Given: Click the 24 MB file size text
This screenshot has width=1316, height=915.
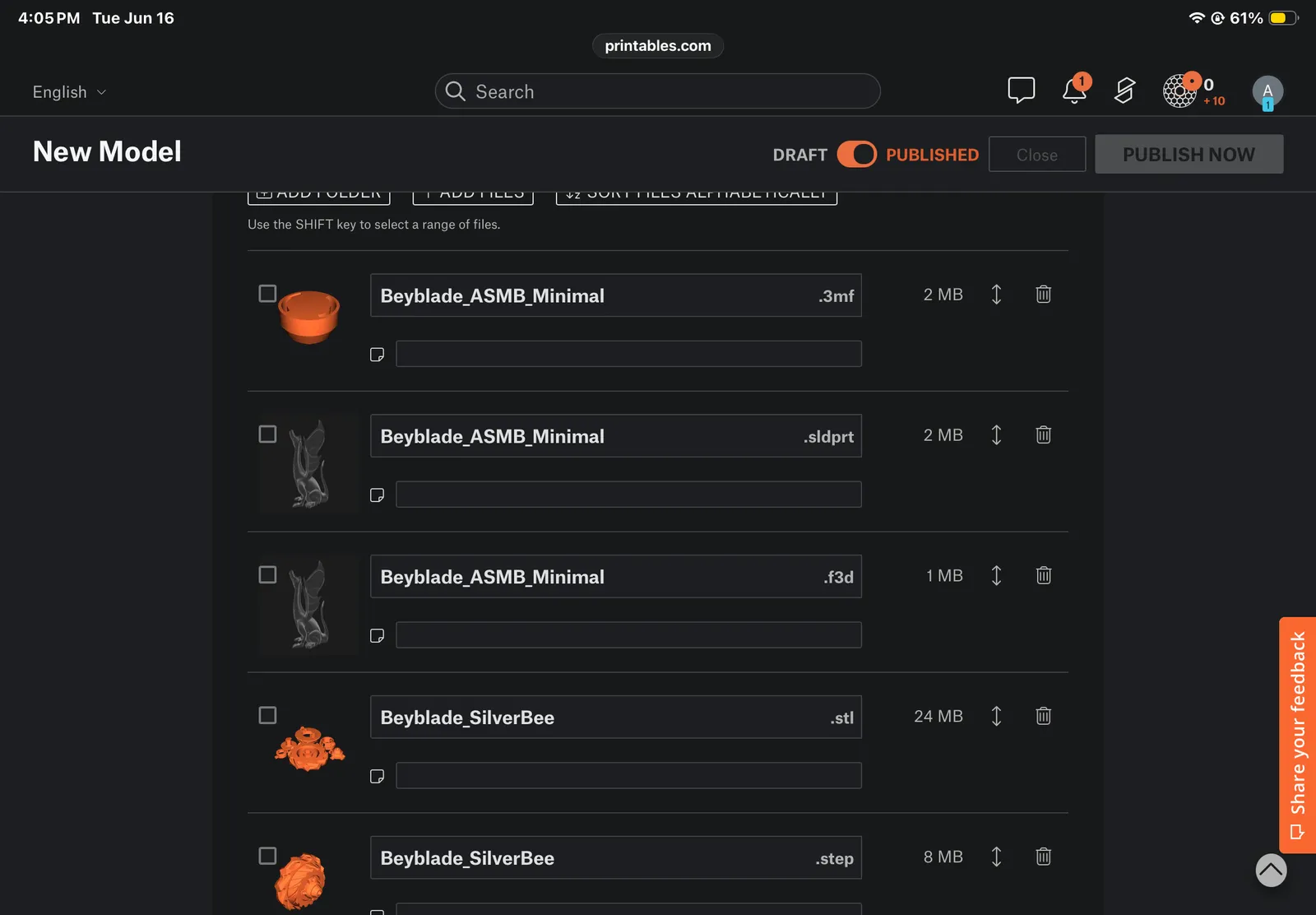Looking at the screenshot, I should click(938, 717).
